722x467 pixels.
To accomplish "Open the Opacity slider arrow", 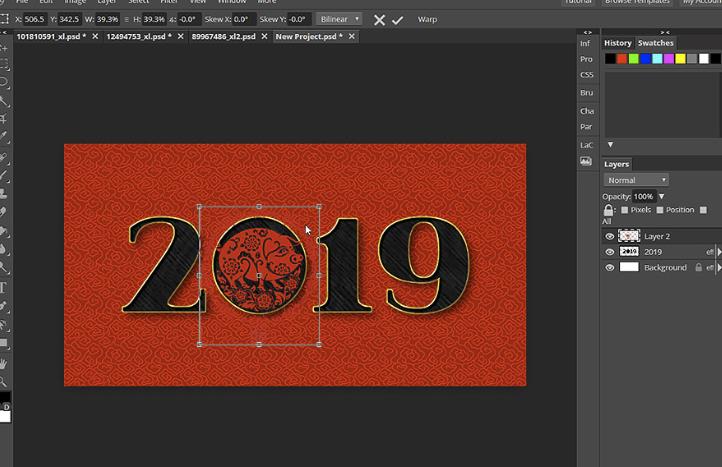I will point(661,197).
